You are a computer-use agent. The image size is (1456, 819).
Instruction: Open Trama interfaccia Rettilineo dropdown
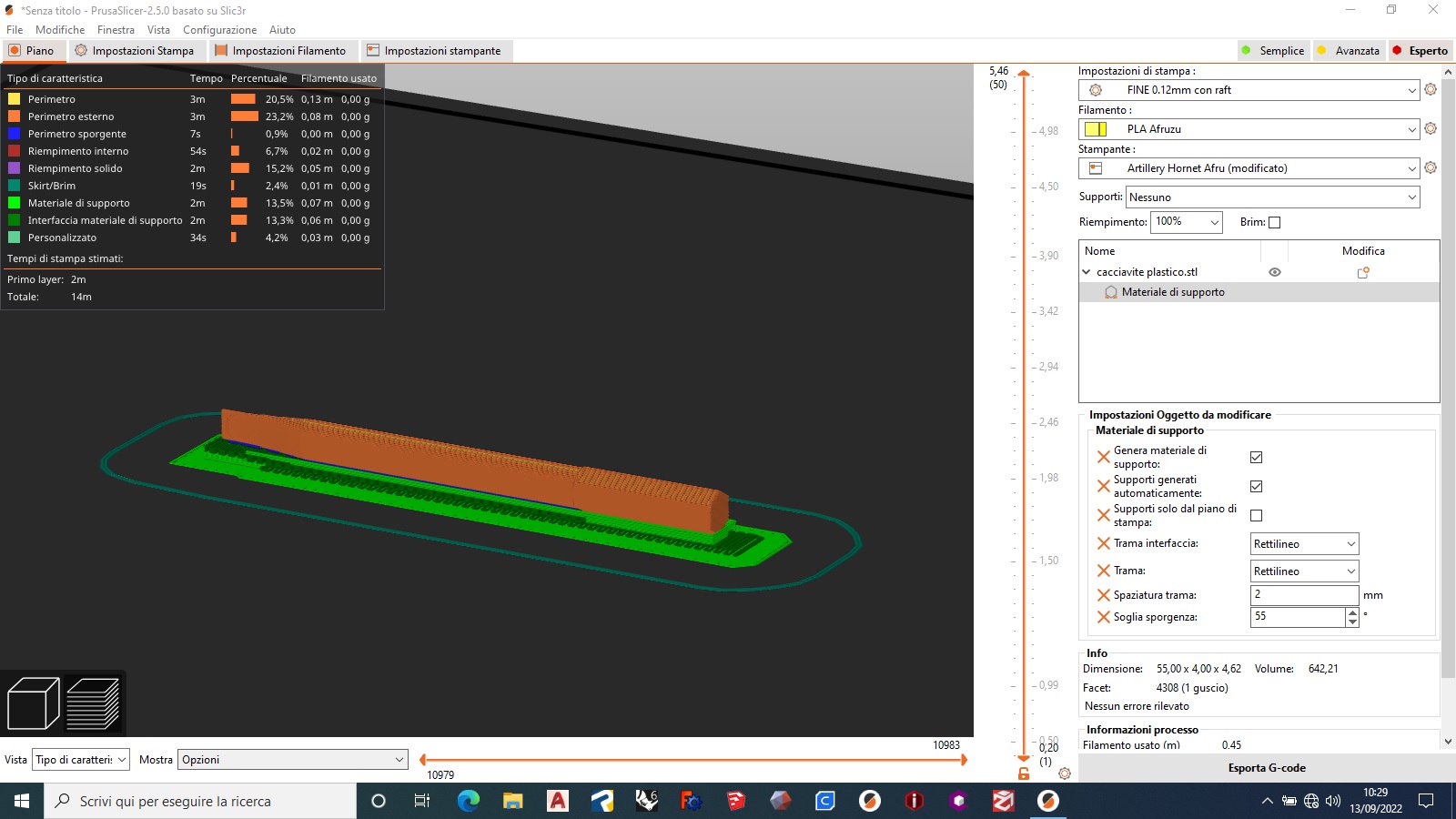pos(1304,544)
